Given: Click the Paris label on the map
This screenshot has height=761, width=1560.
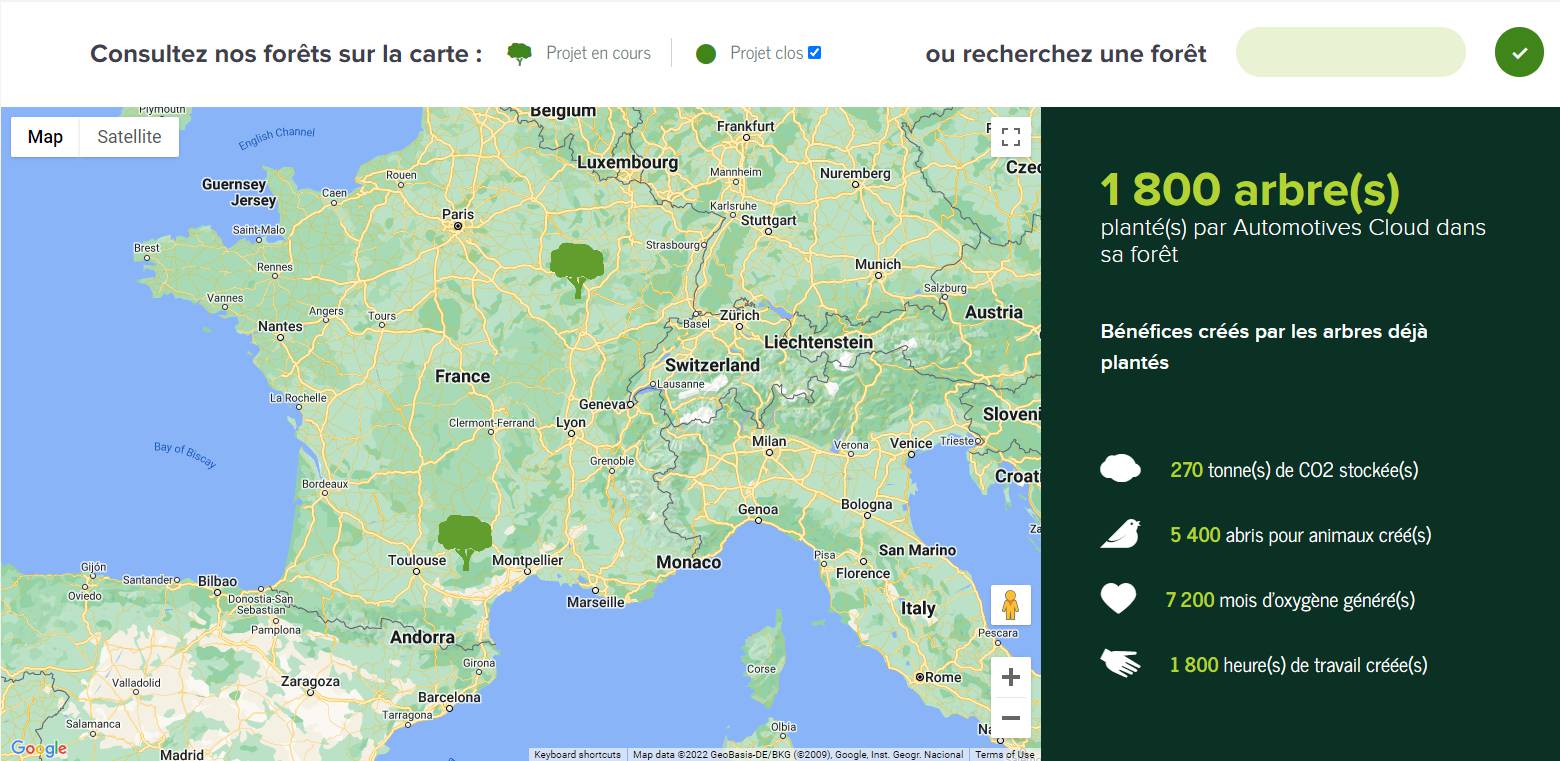Looking at the screenshot, I should 458,214.
